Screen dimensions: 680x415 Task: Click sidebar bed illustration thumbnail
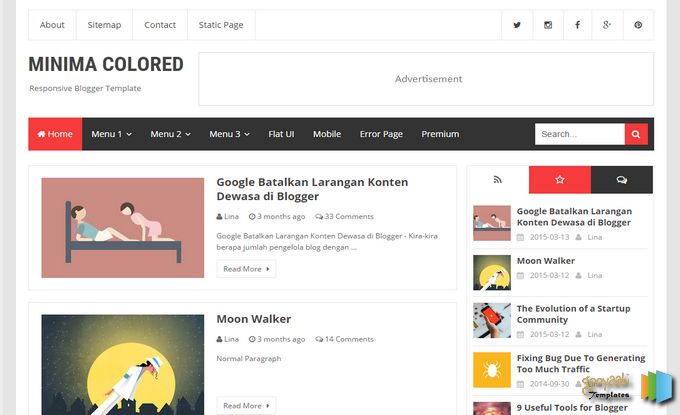(x=492, y=223)
